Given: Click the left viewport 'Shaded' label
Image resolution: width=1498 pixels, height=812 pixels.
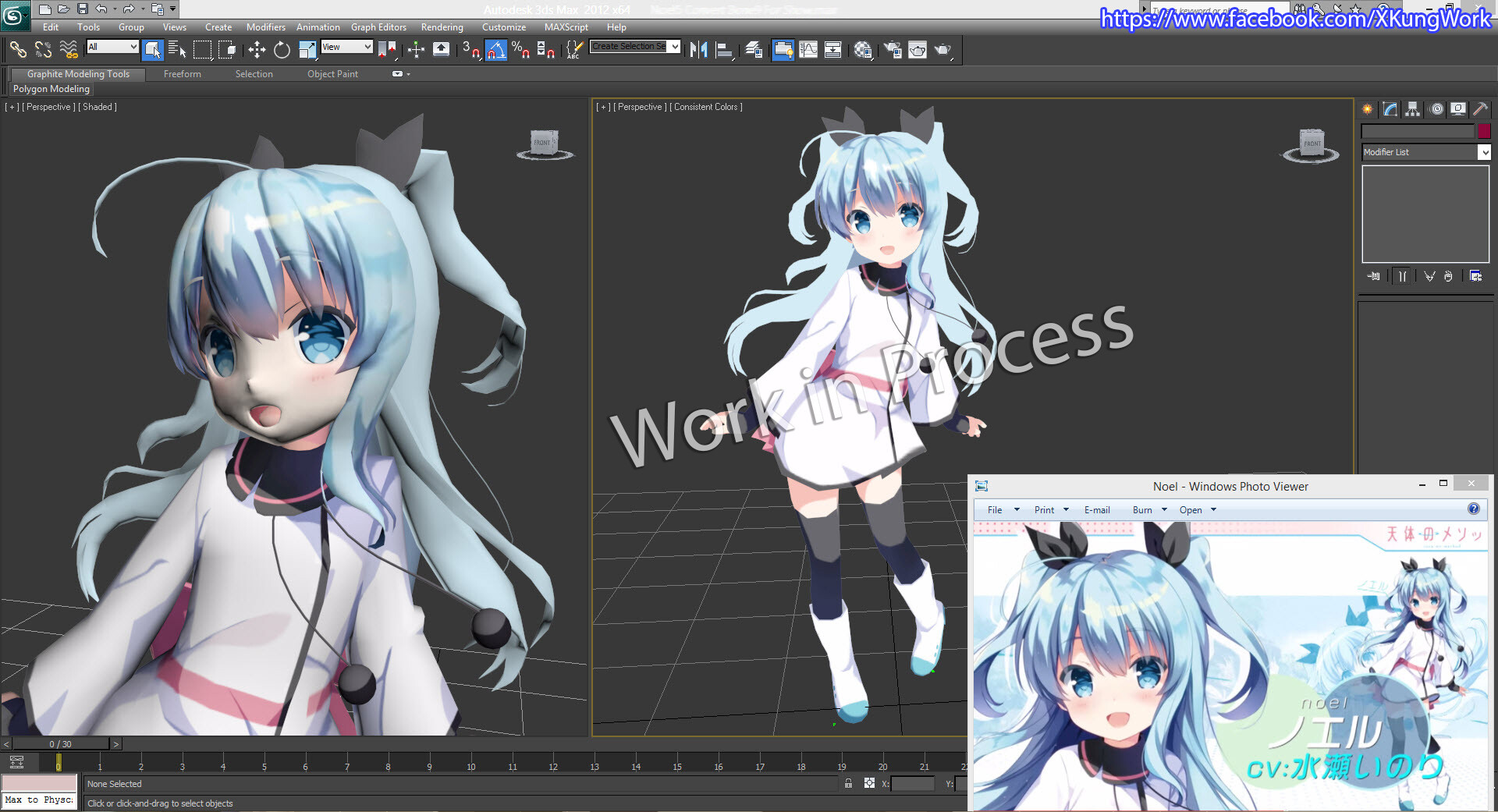Looking at the screenshot, I should point(98,107).
